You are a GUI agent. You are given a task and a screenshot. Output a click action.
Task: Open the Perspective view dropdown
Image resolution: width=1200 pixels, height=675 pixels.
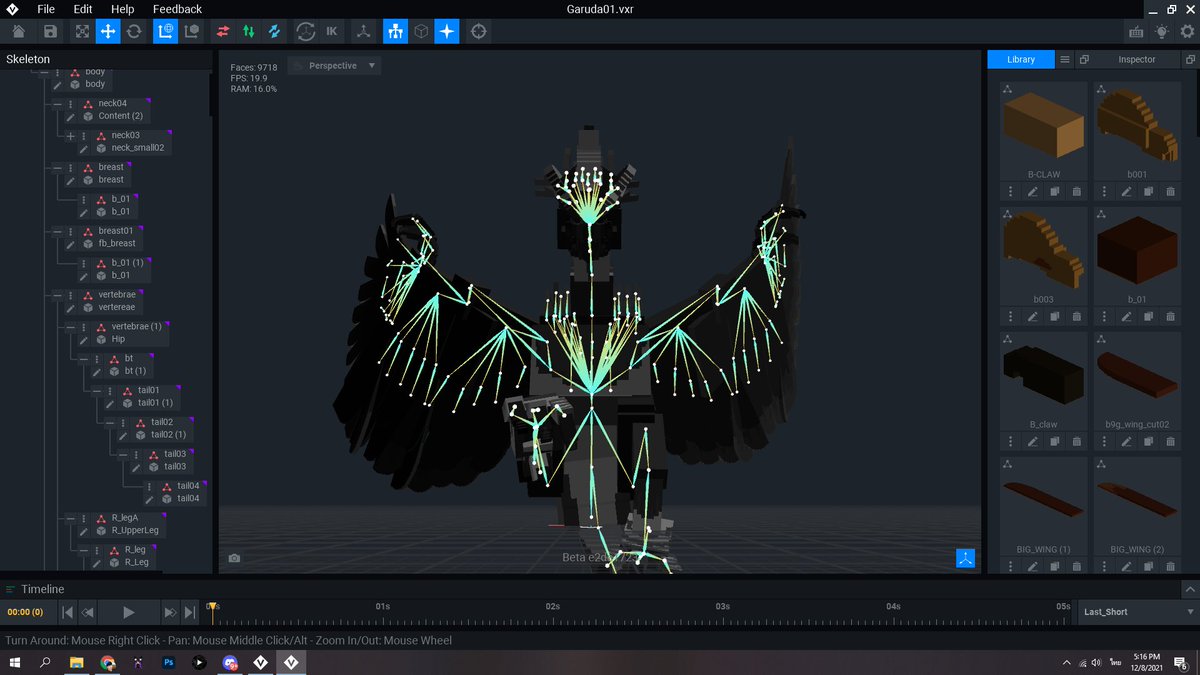(334, 66)
